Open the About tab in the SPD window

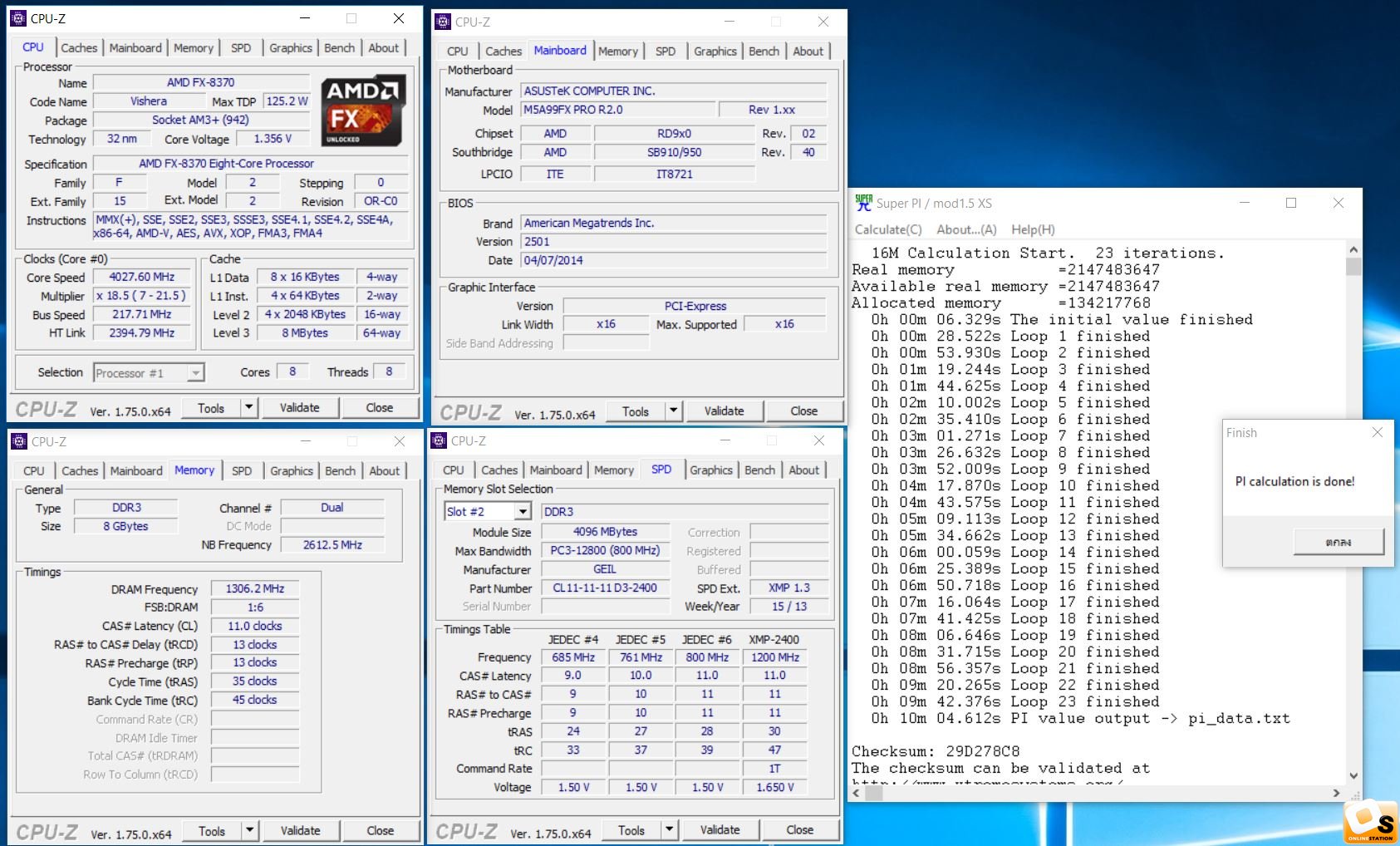(x=804, y=470)
